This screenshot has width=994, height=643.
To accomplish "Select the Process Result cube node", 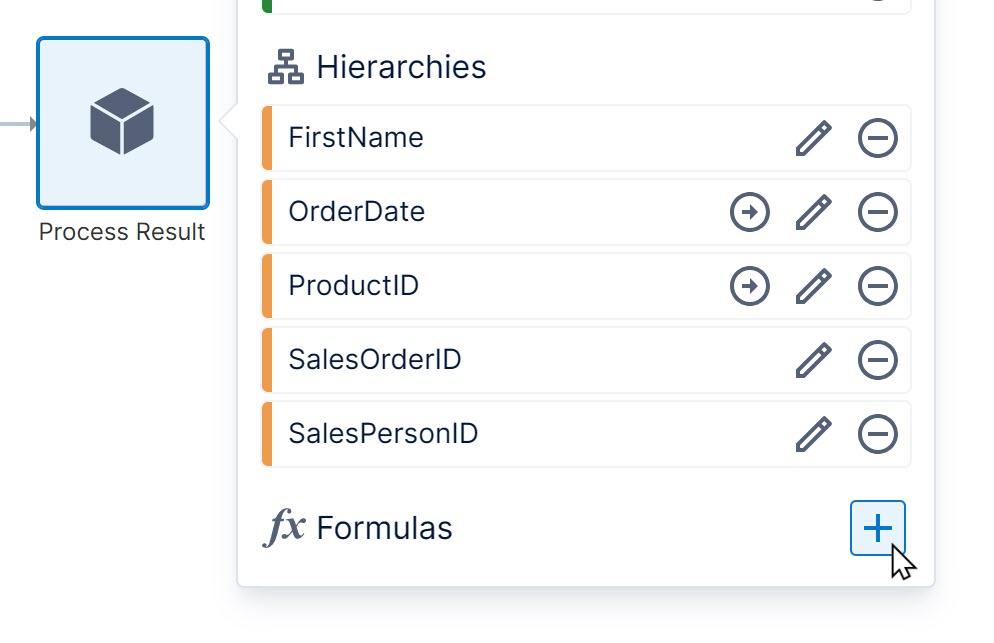I will point(122,123).
